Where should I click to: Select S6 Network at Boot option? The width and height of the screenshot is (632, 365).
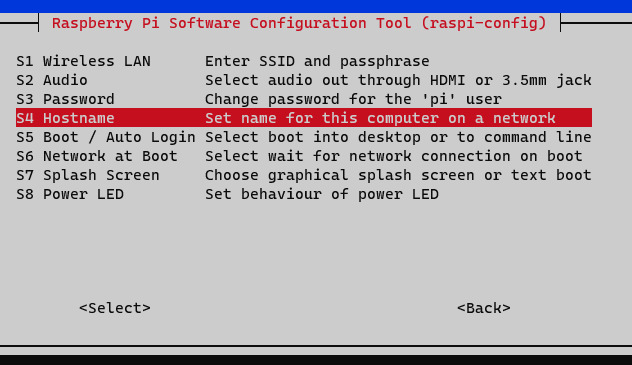(304, 156)
